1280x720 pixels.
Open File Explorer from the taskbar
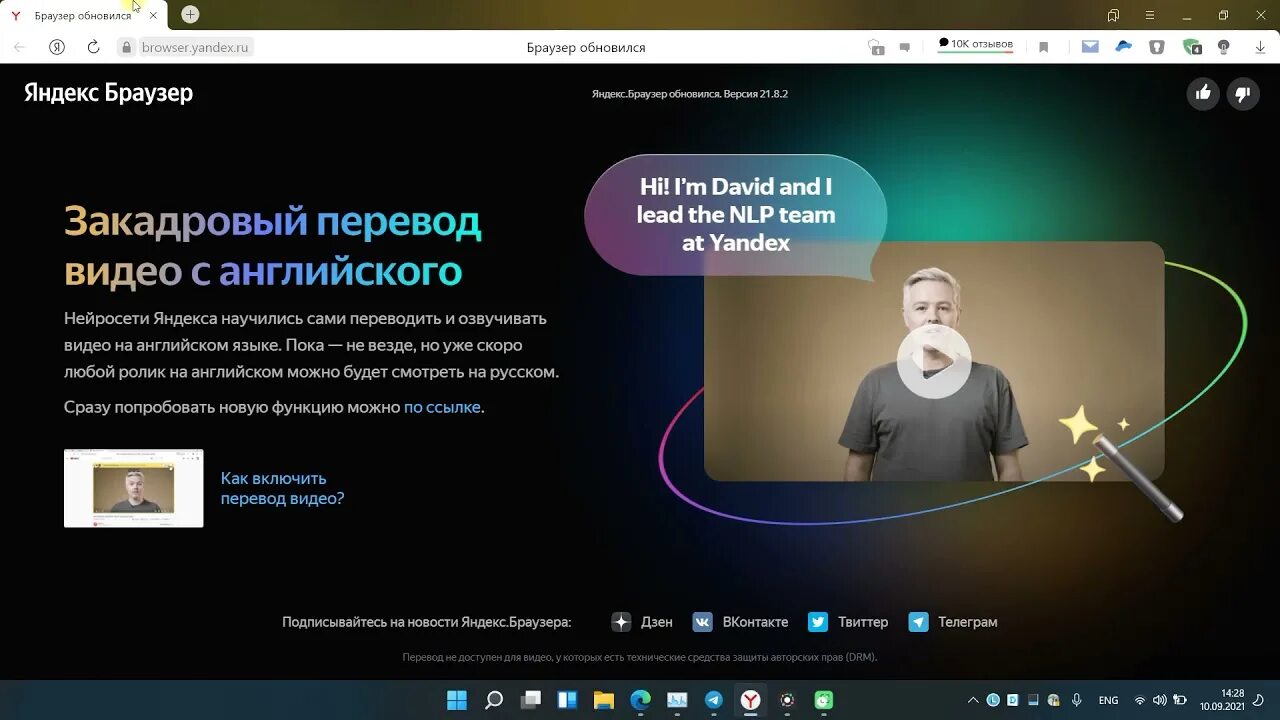(x=604, y=700)
